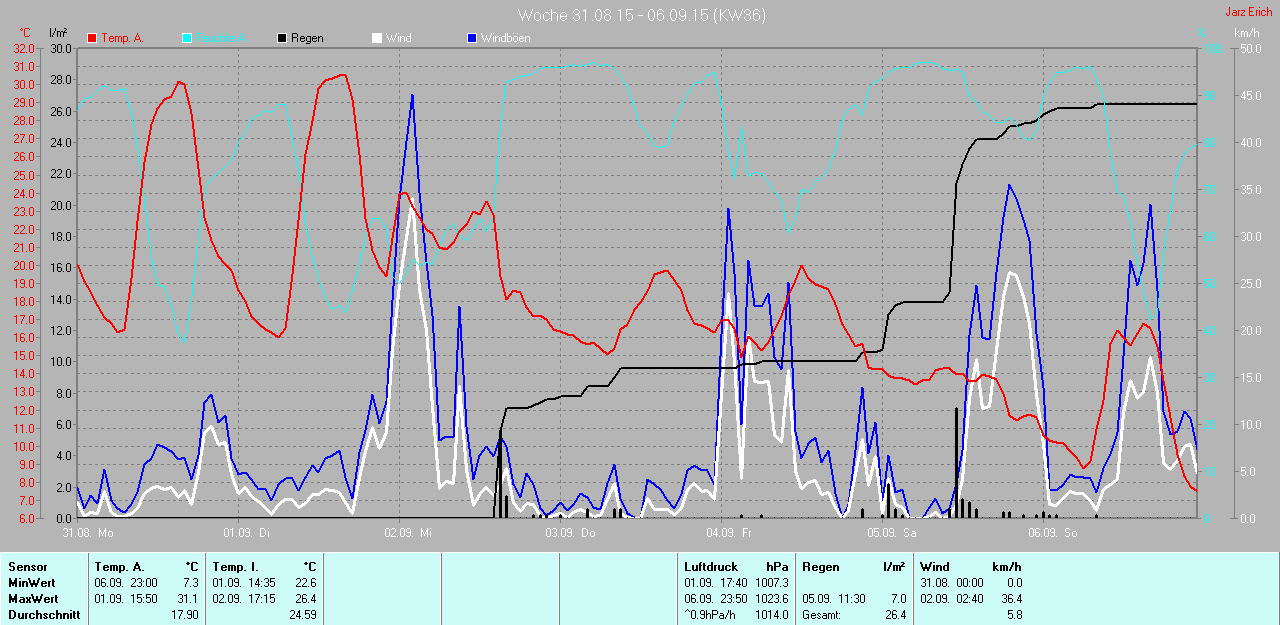Click the max wind value 36.4
Image resolution: width=1280 pixels, height=625 pixels.
tap(1010, 599)
